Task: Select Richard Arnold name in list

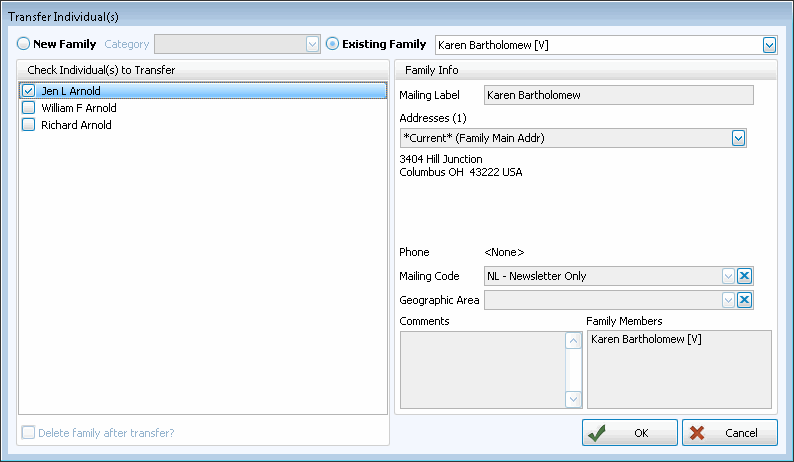Action: (x=76, y=125)
